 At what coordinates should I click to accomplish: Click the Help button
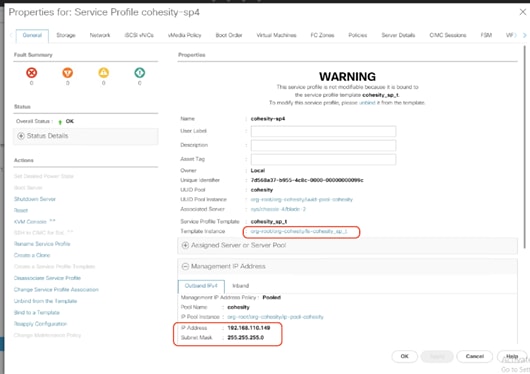pyautogui.click(x=512, y=356)
